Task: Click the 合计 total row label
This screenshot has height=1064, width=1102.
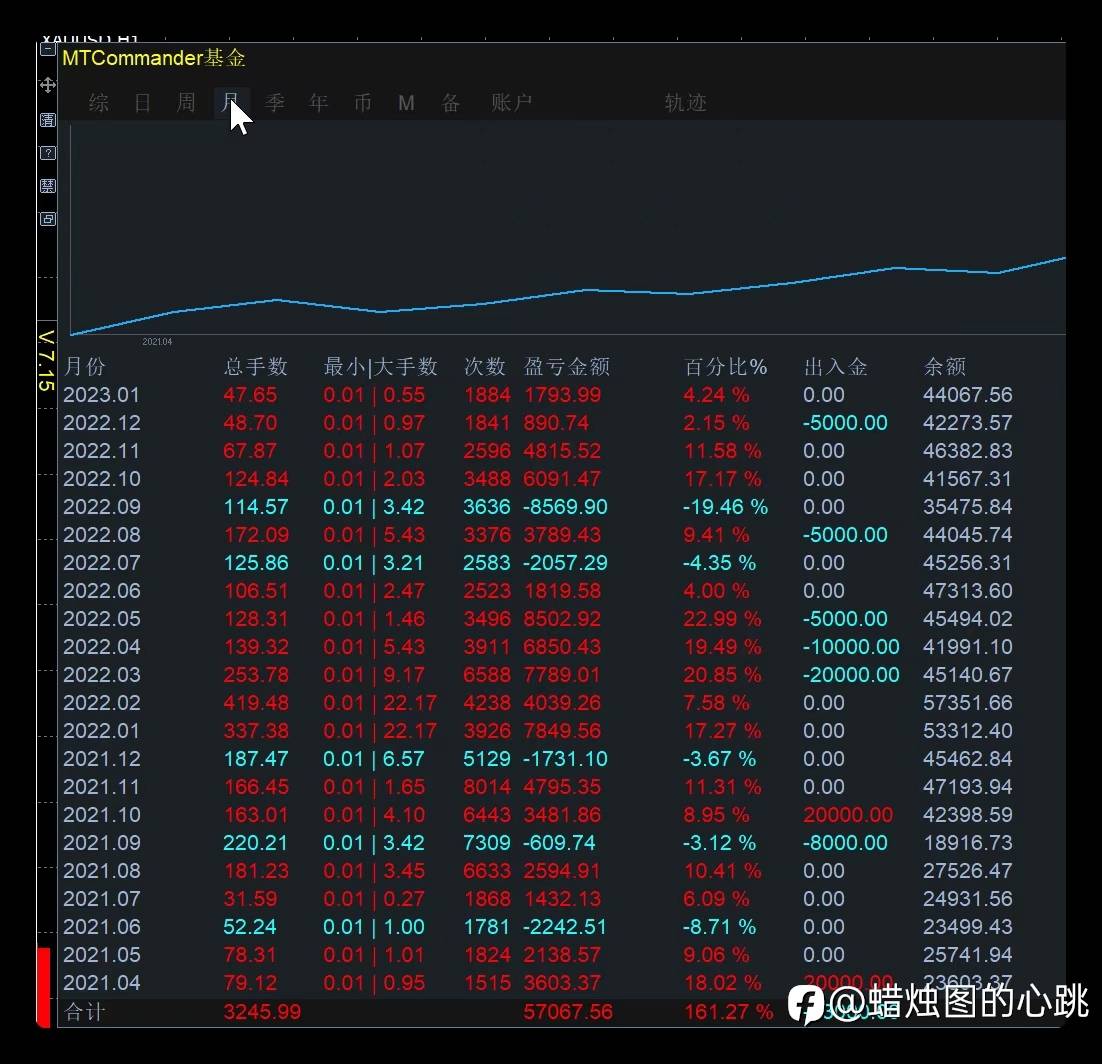Action: pos(84,1012)
